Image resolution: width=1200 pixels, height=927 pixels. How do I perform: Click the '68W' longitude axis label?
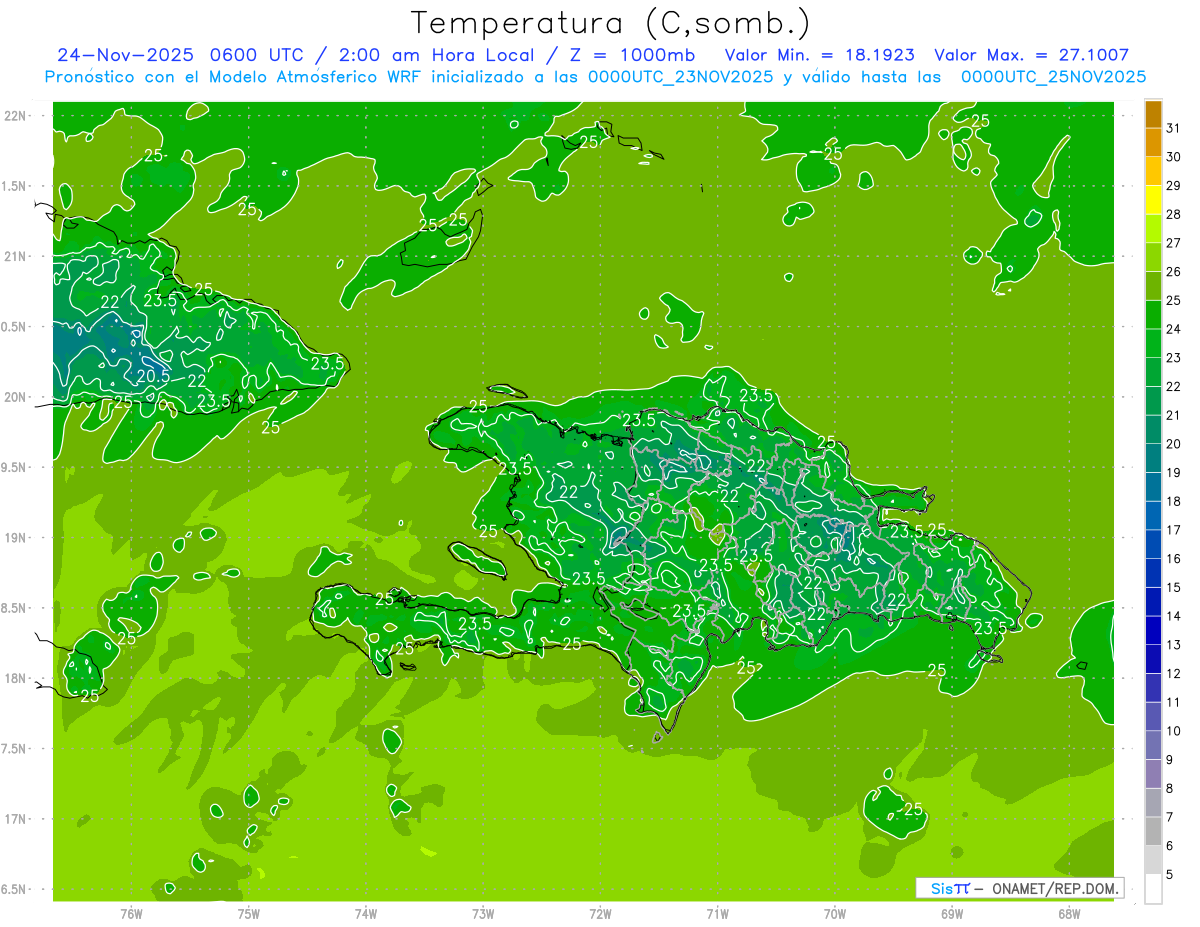(1069, 913)
